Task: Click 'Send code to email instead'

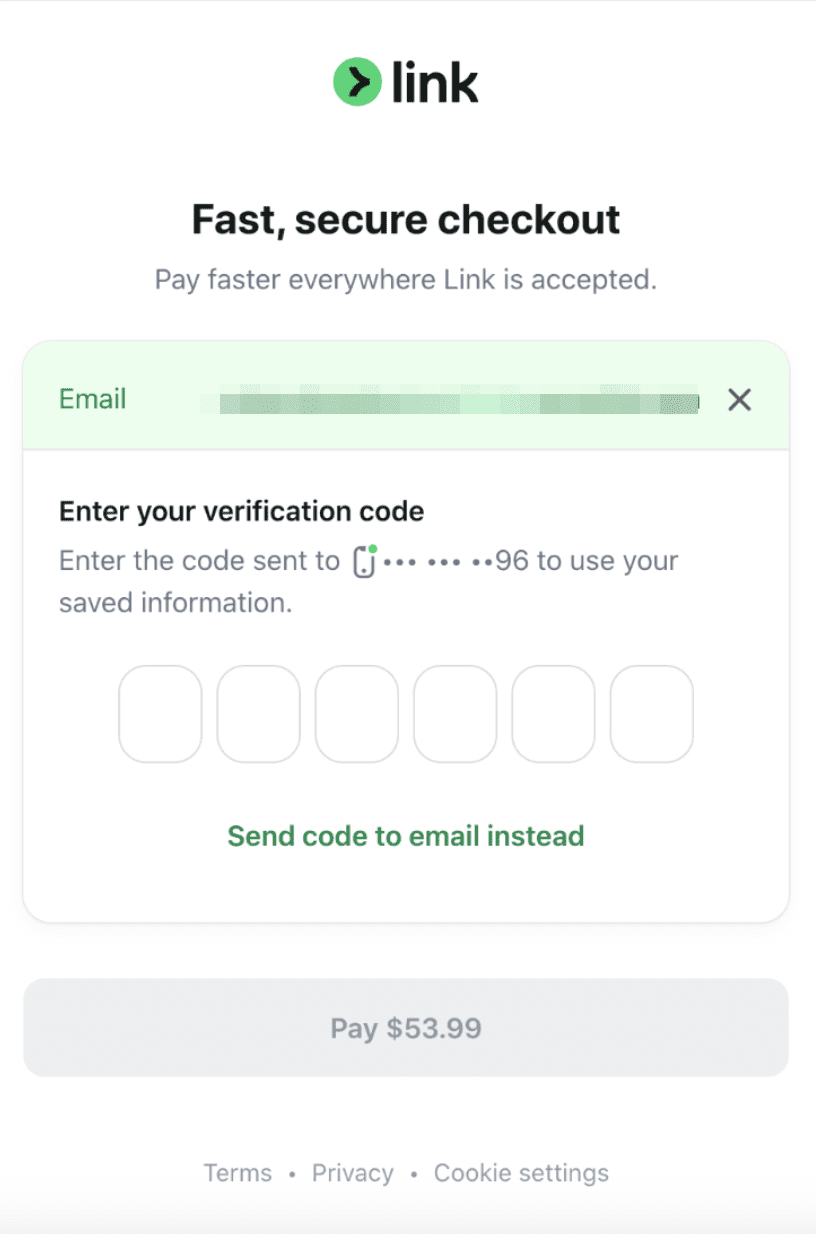Action: pyautogui.click(x=406, y=835)
